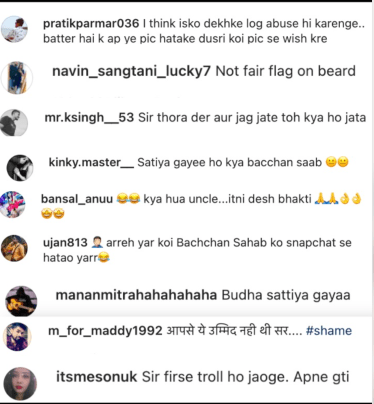Open bansal_anuu username link
This screenshot has width=374, height=404.
pos(77,199)
